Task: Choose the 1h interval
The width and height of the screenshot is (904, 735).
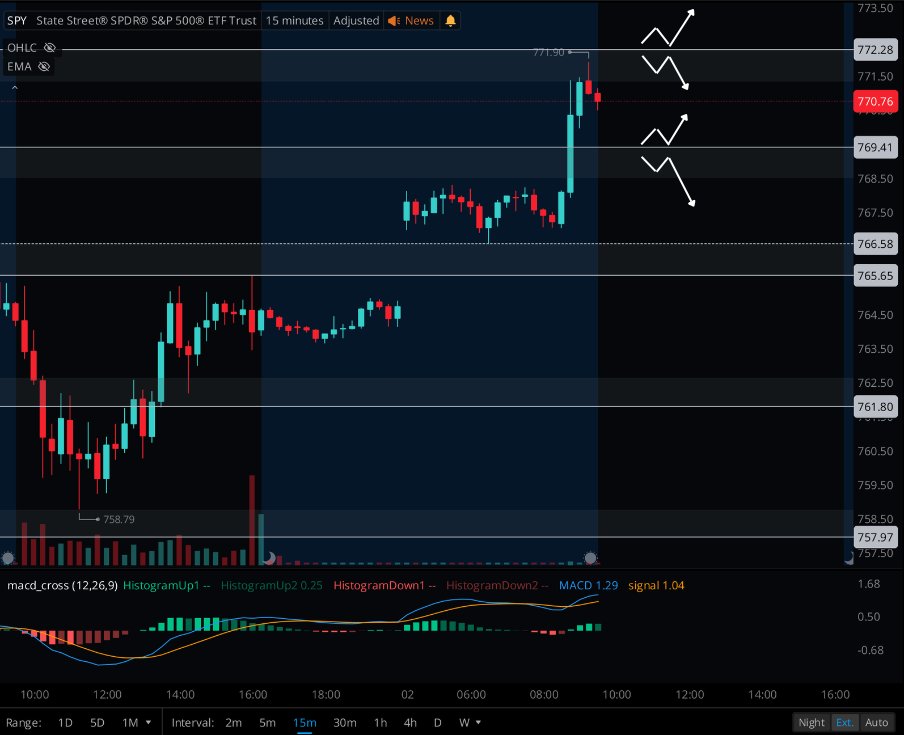Action: [381, 722]
